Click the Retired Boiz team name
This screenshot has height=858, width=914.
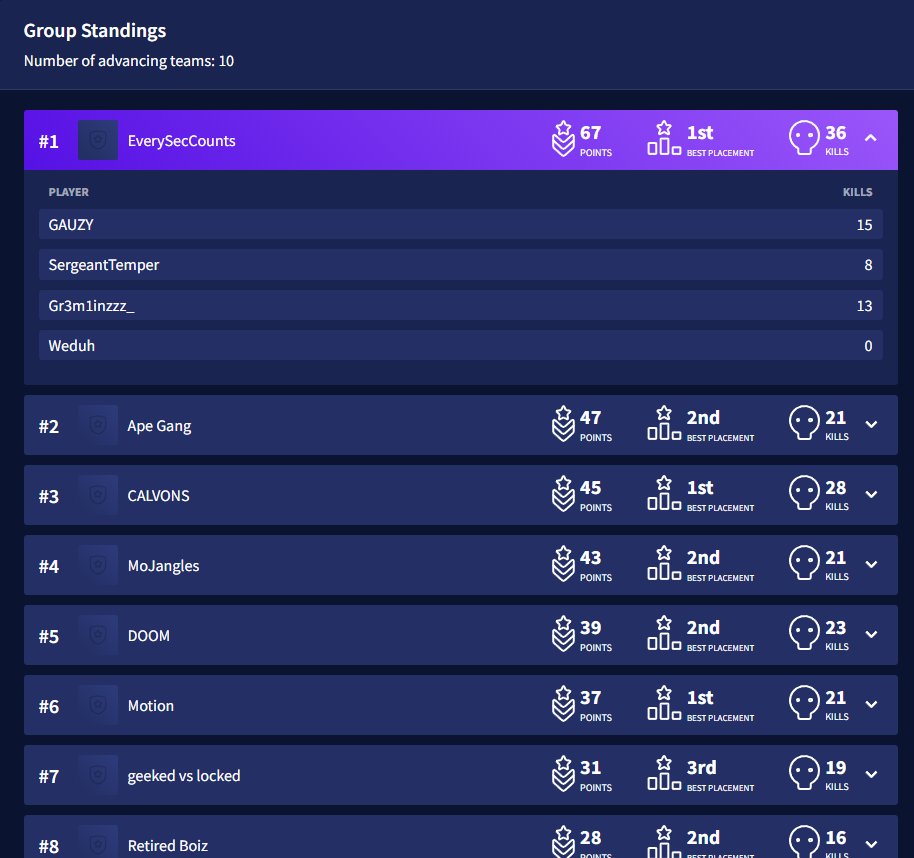[x=168, y=845]
